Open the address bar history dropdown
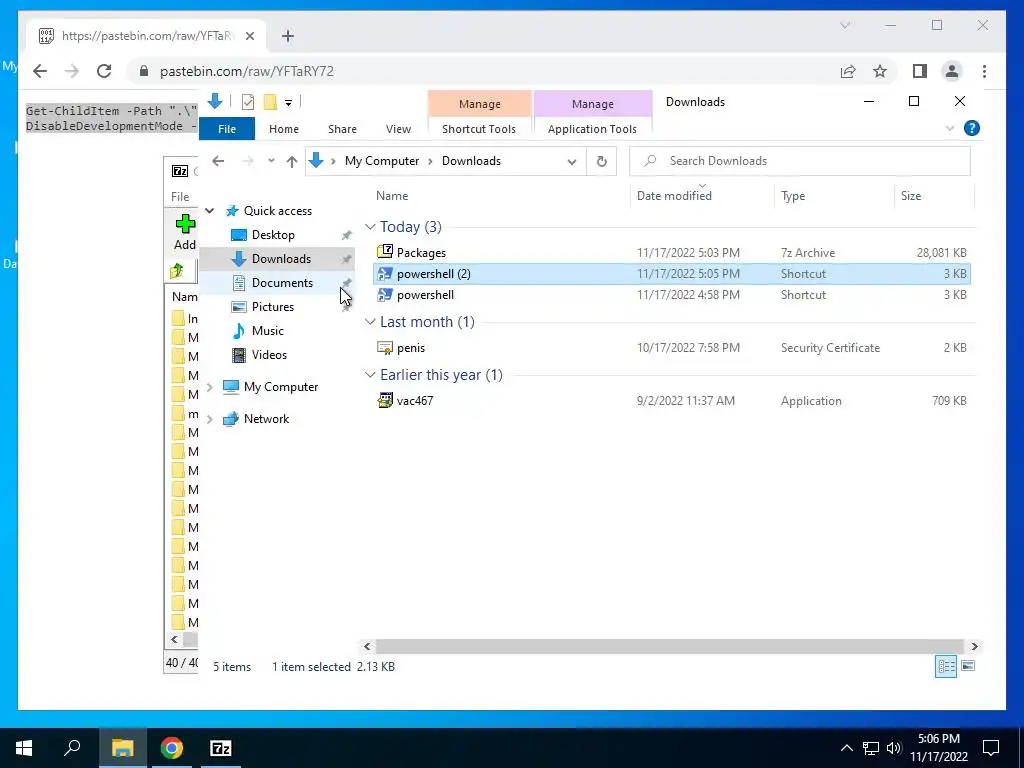Image resolution: width=1024 pixels, height=768 pixels. click(x=572, y=161)
